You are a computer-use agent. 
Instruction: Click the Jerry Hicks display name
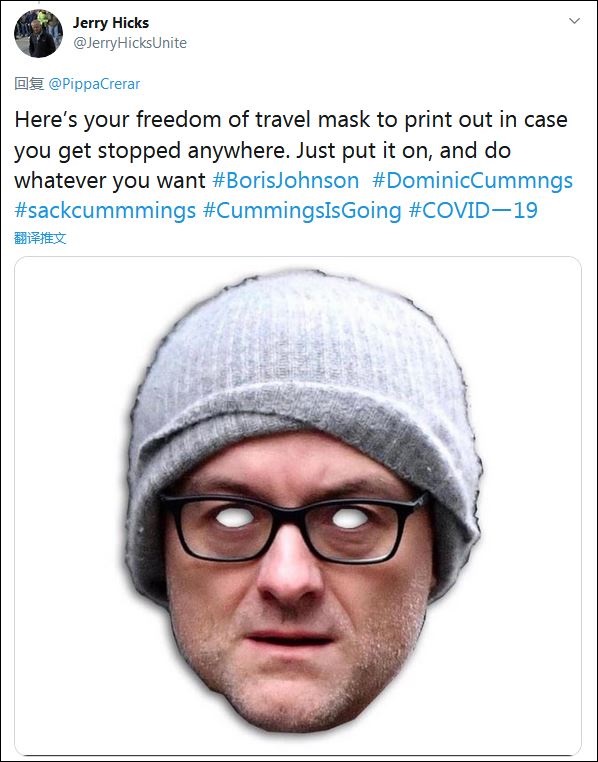point(111,23)
